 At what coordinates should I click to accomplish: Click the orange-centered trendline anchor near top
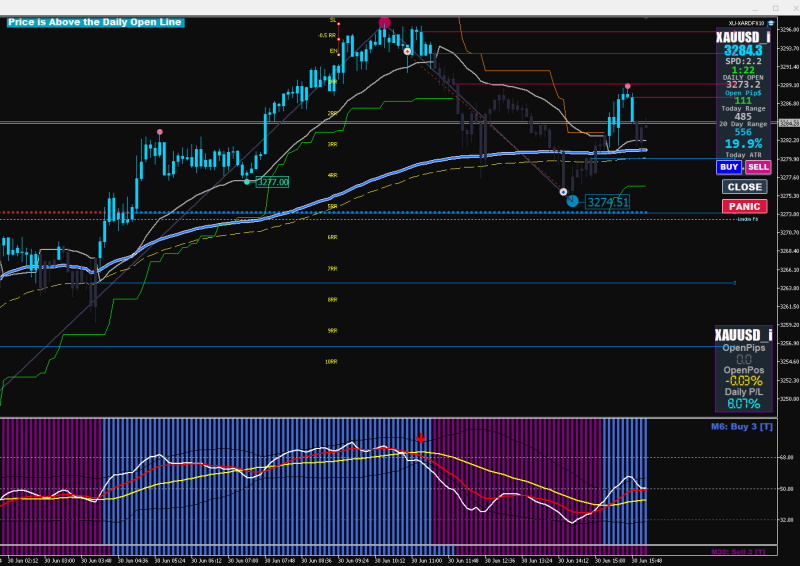(x=407, y=52)
